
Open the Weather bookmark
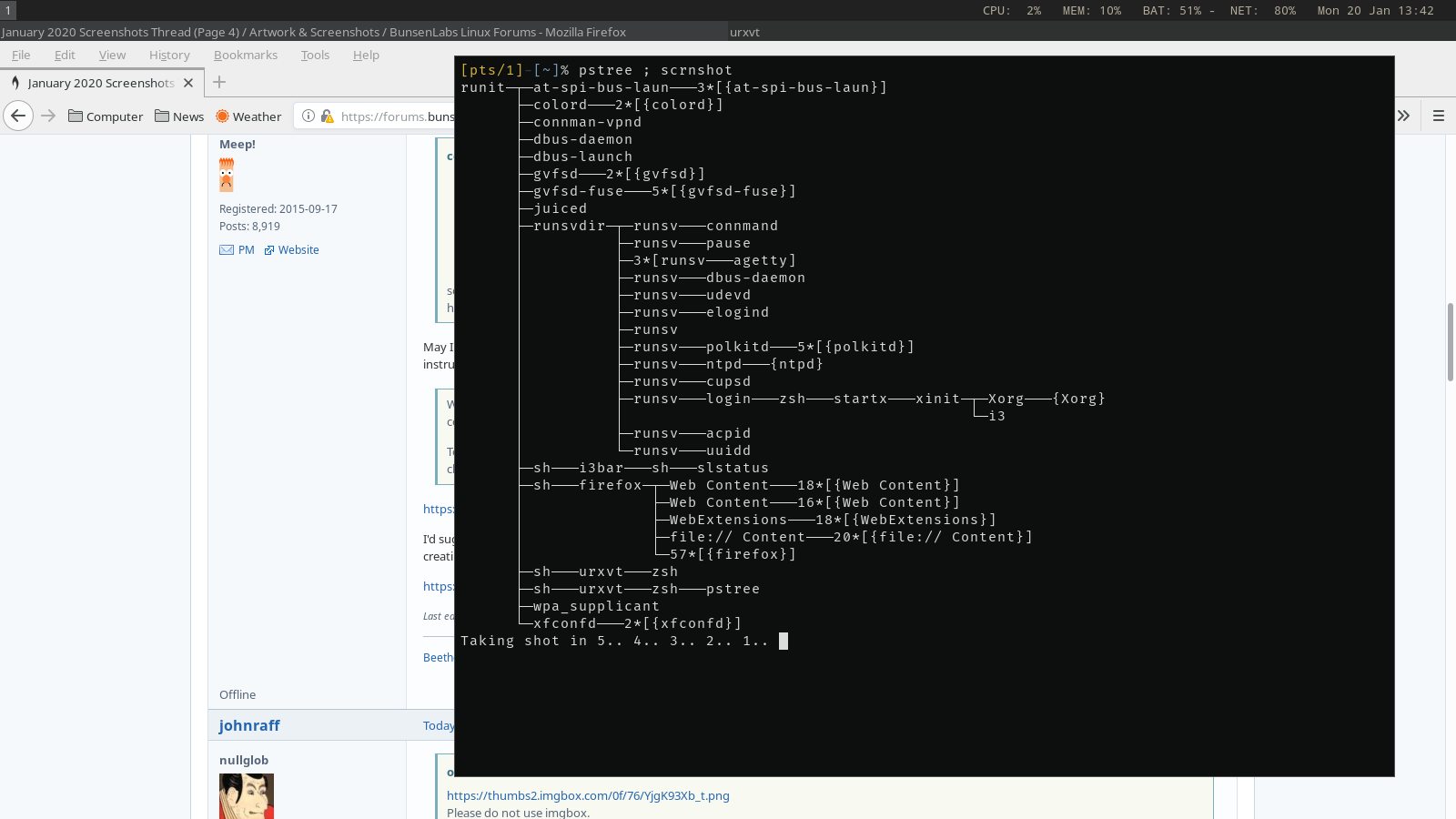tap(248, 116)
